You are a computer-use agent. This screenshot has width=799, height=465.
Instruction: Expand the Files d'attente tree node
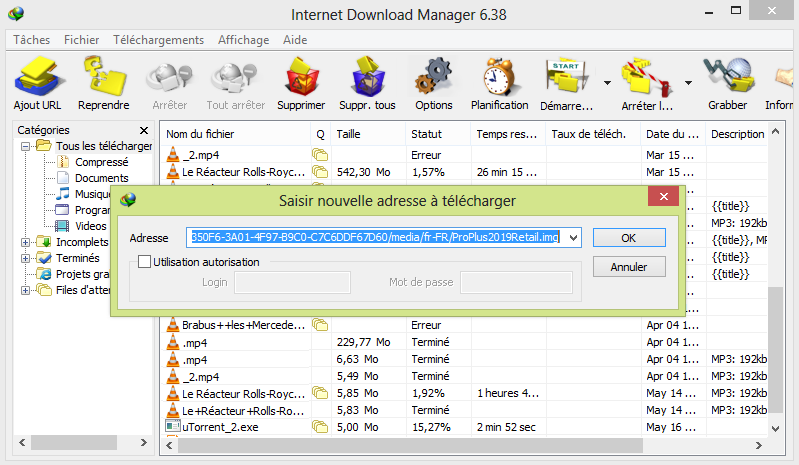point(25,290)
